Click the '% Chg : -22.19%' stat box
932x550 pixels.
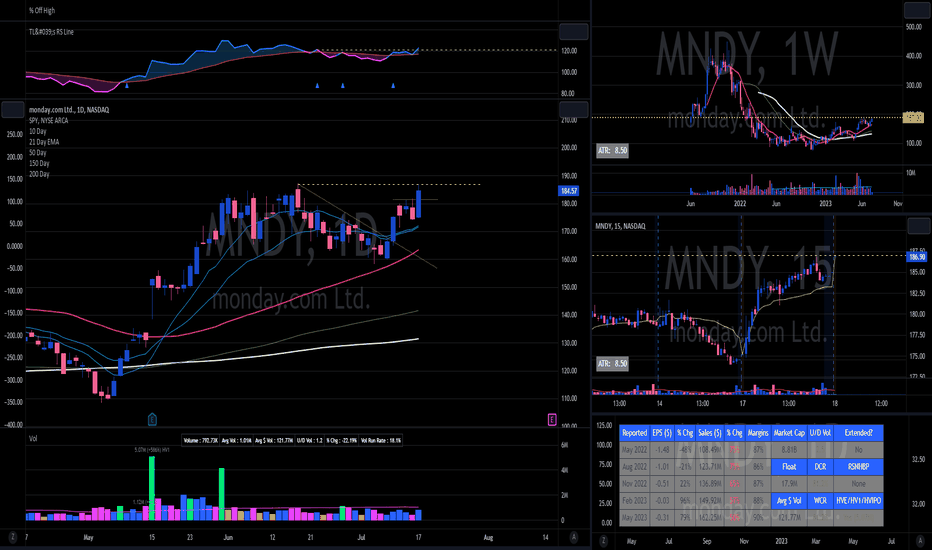[341, 441]
